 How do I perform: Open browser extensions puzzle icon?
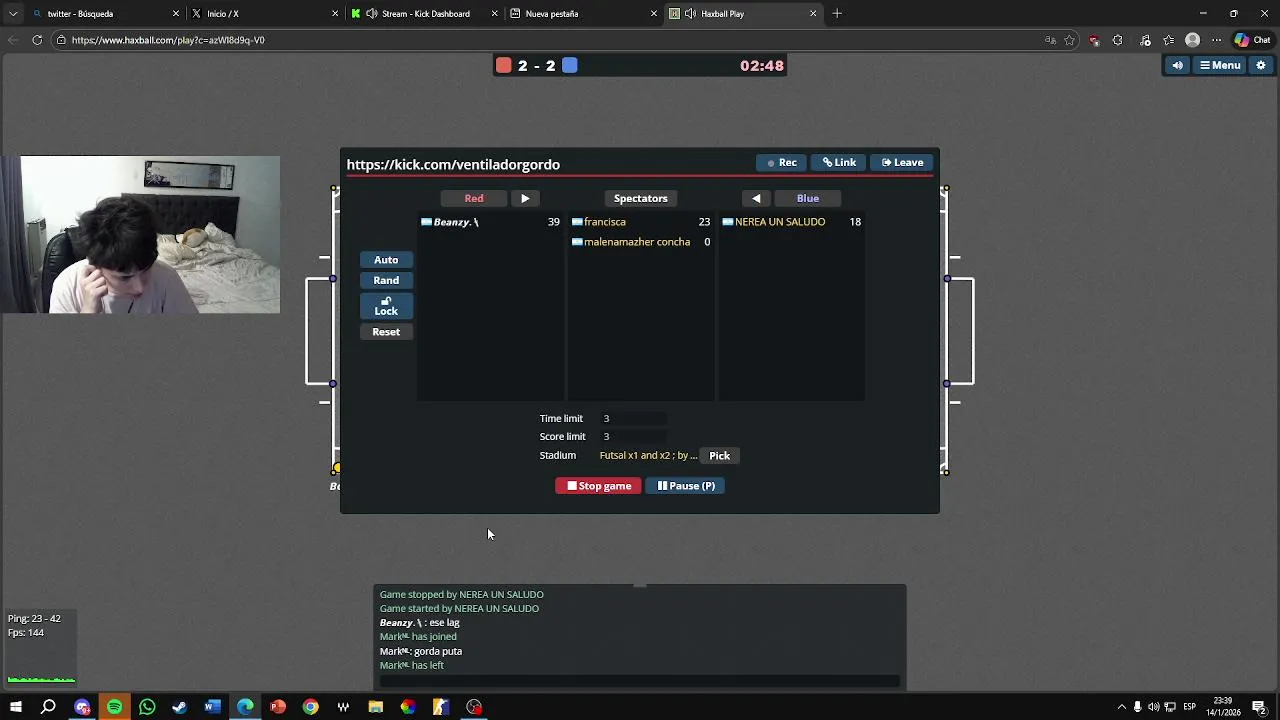coord(1117,40)
